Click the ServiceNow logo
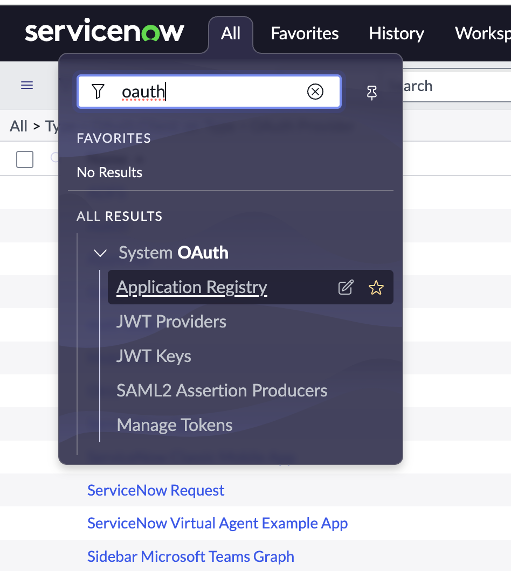The image size is (512, 572). coord(104,31)
